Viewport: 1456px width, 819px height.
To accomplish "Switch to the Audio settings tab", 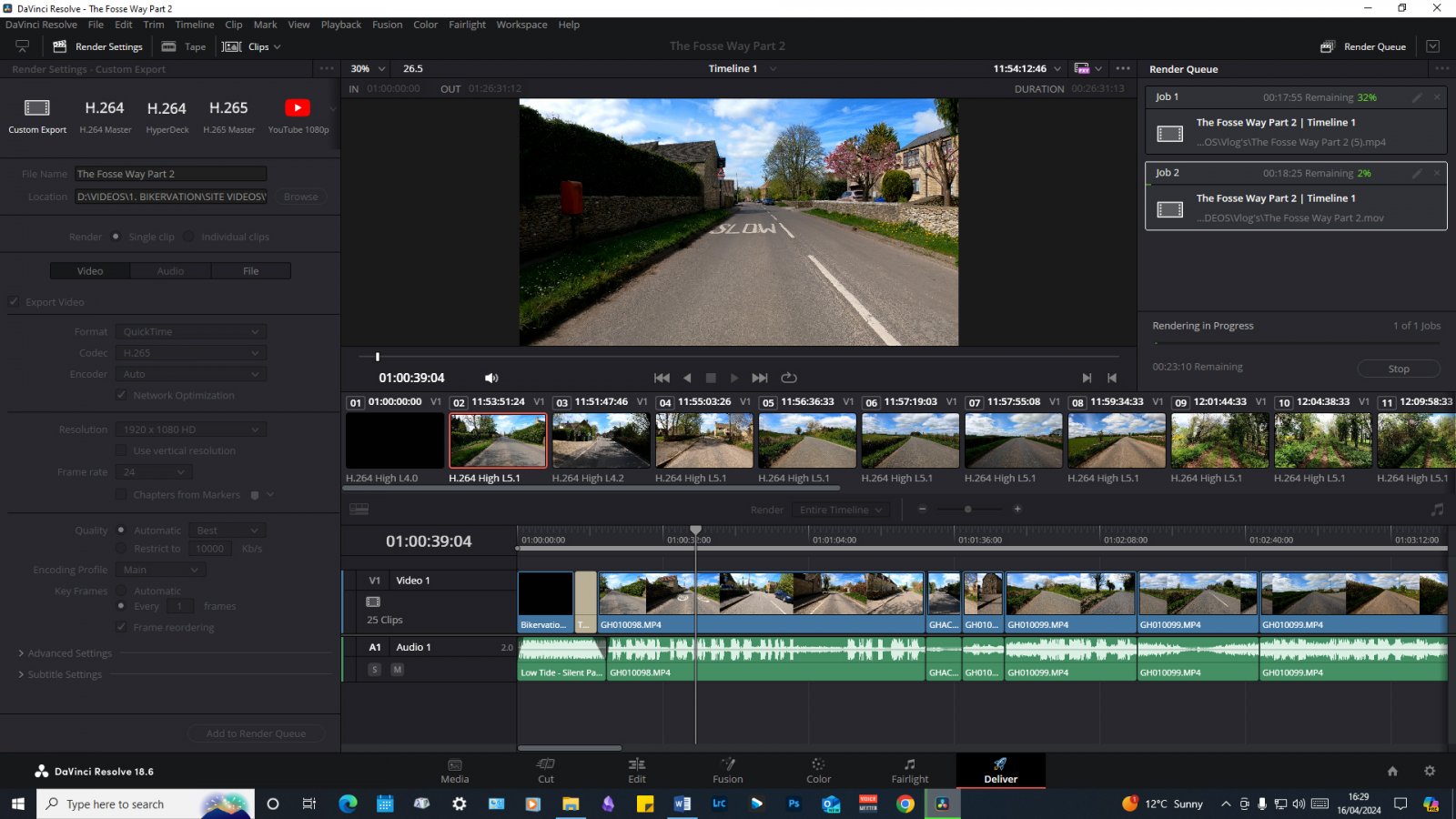I will pos(170,271).
